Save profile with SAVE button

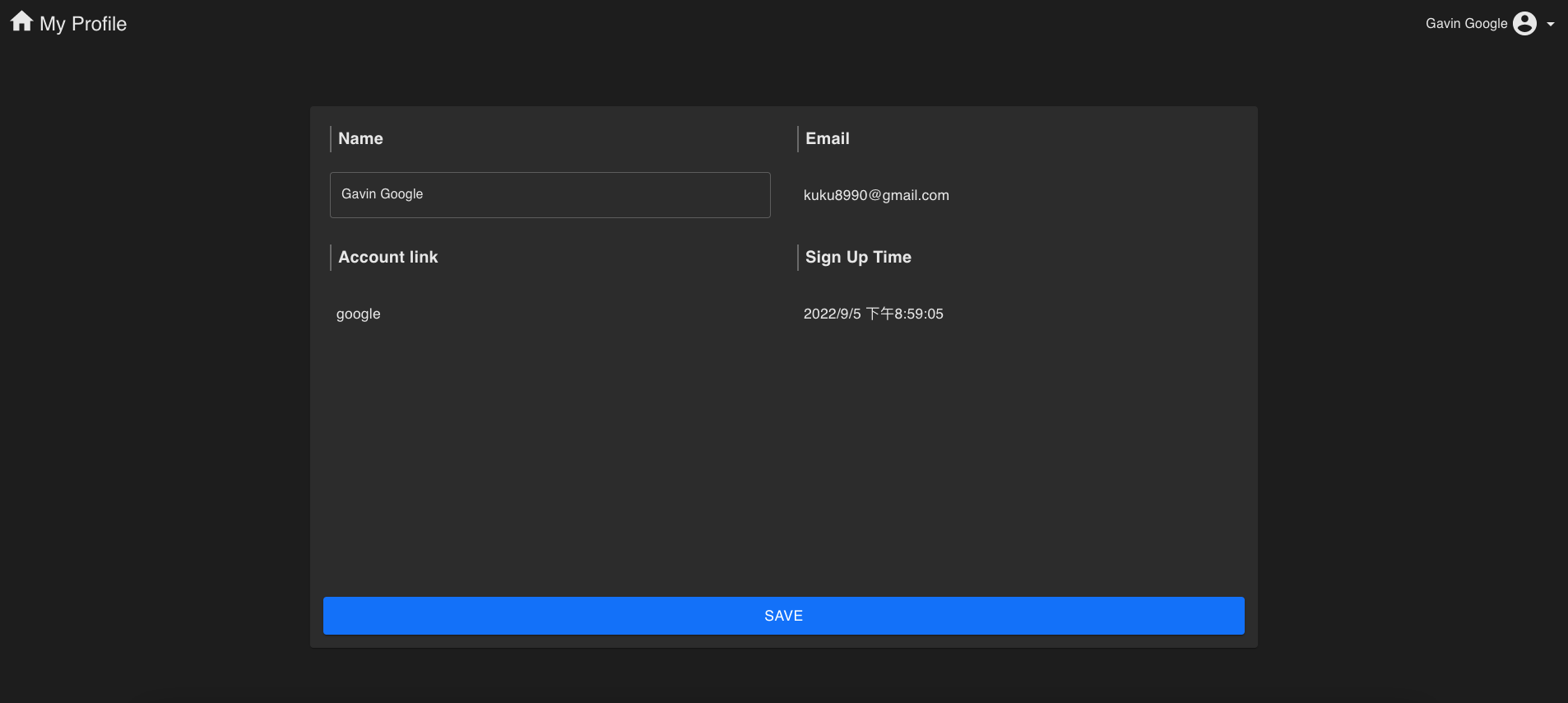click(x=783, y=616)
